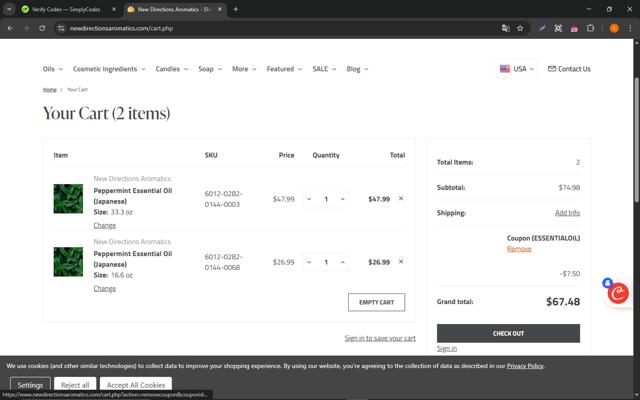Open the Contact Us link
Image resolution: width=640 pixels, height=400 pixels.
click(x=569, y=69)
